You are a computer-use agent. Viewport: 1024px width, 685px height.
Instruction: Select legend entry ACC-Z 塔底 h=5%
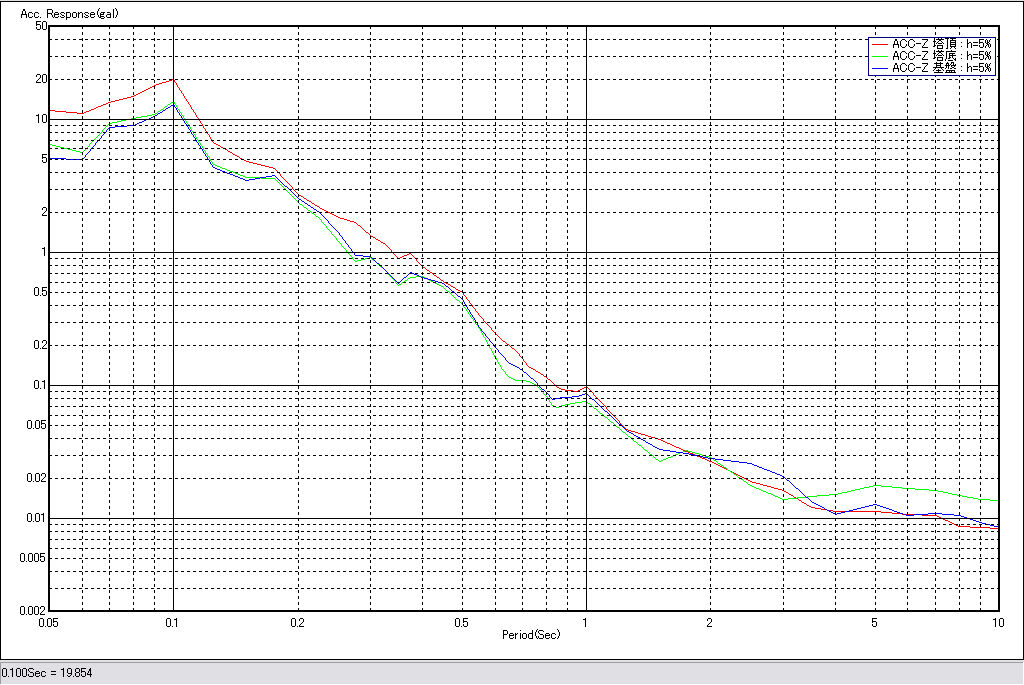(x=941, y=56)
